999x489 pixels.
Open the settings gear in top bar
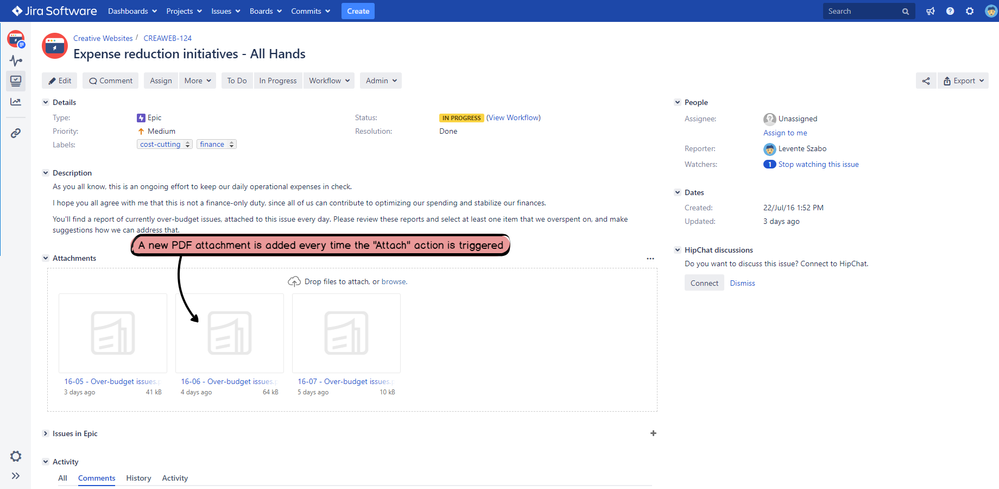(x=970, y=11)
